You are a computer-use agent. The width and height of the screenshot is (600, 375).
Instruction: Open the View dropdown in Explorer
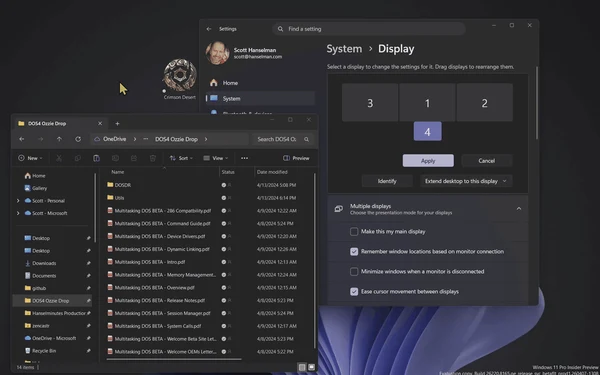215,158
